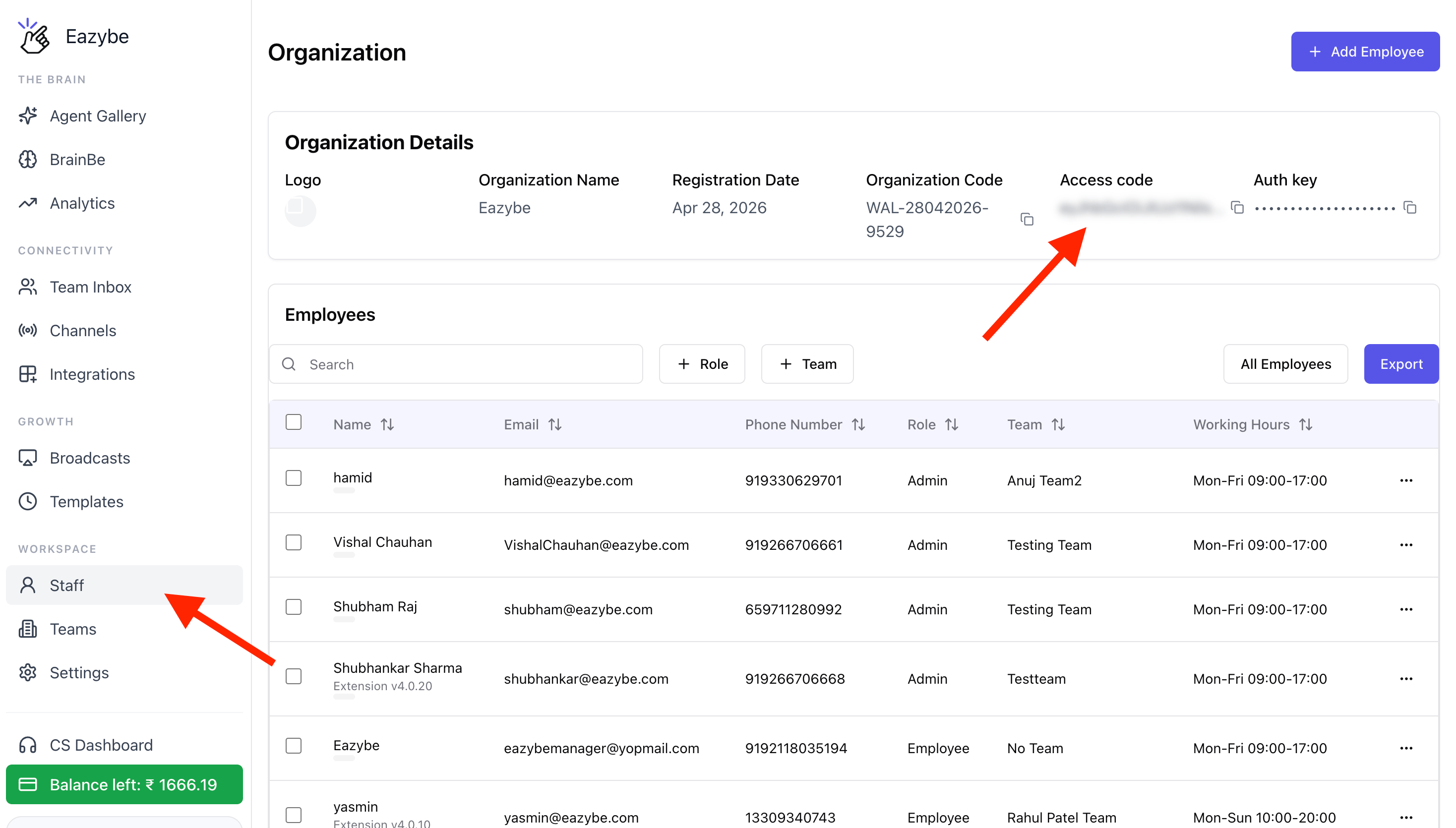The height and width of the screenshot is (828, 1456).
Task: Add a new Team
Action: click(807, 364)
